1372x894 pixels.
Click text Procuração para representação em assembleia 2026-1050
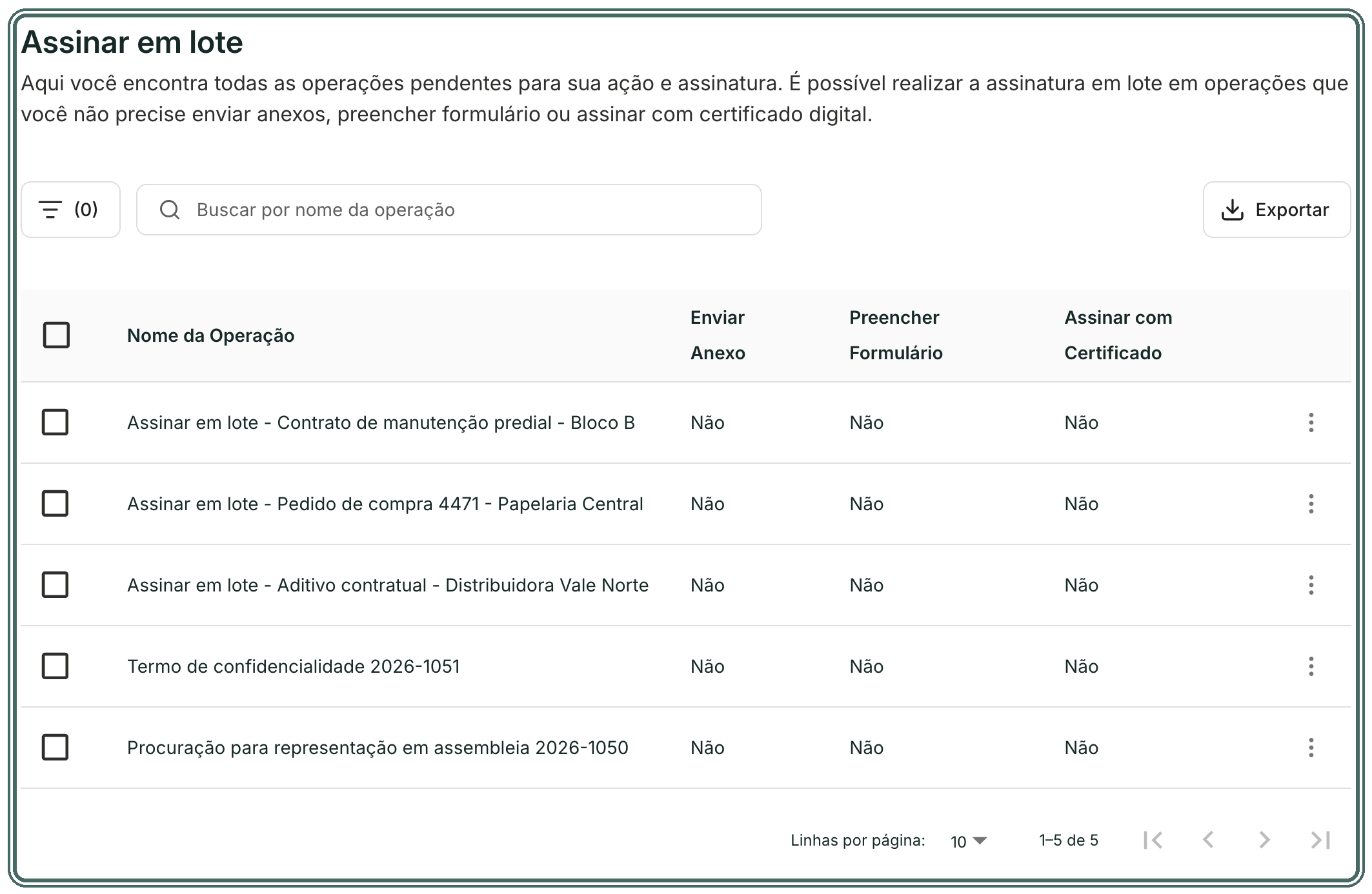coord(378,748)
